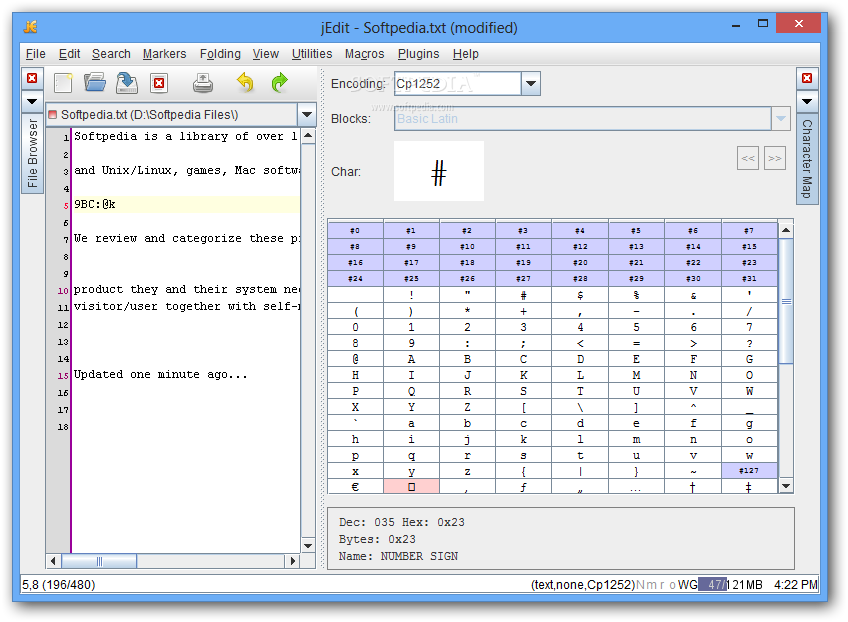Viewport: 848px width, 622px height.
Task: Toggle the Character Map side tab
Action: click(x=807, y=159)
